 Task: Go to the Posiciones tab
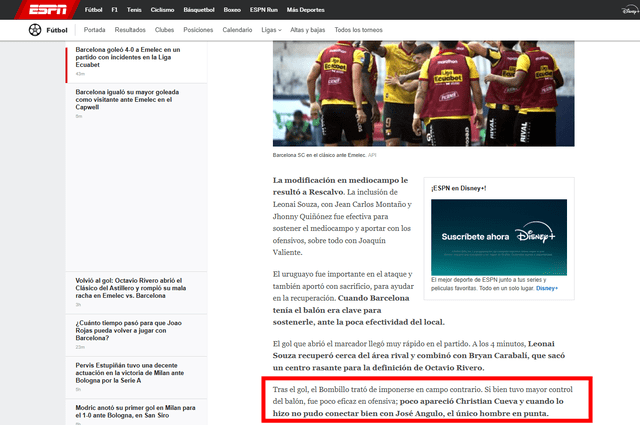[x=198, y=30]
